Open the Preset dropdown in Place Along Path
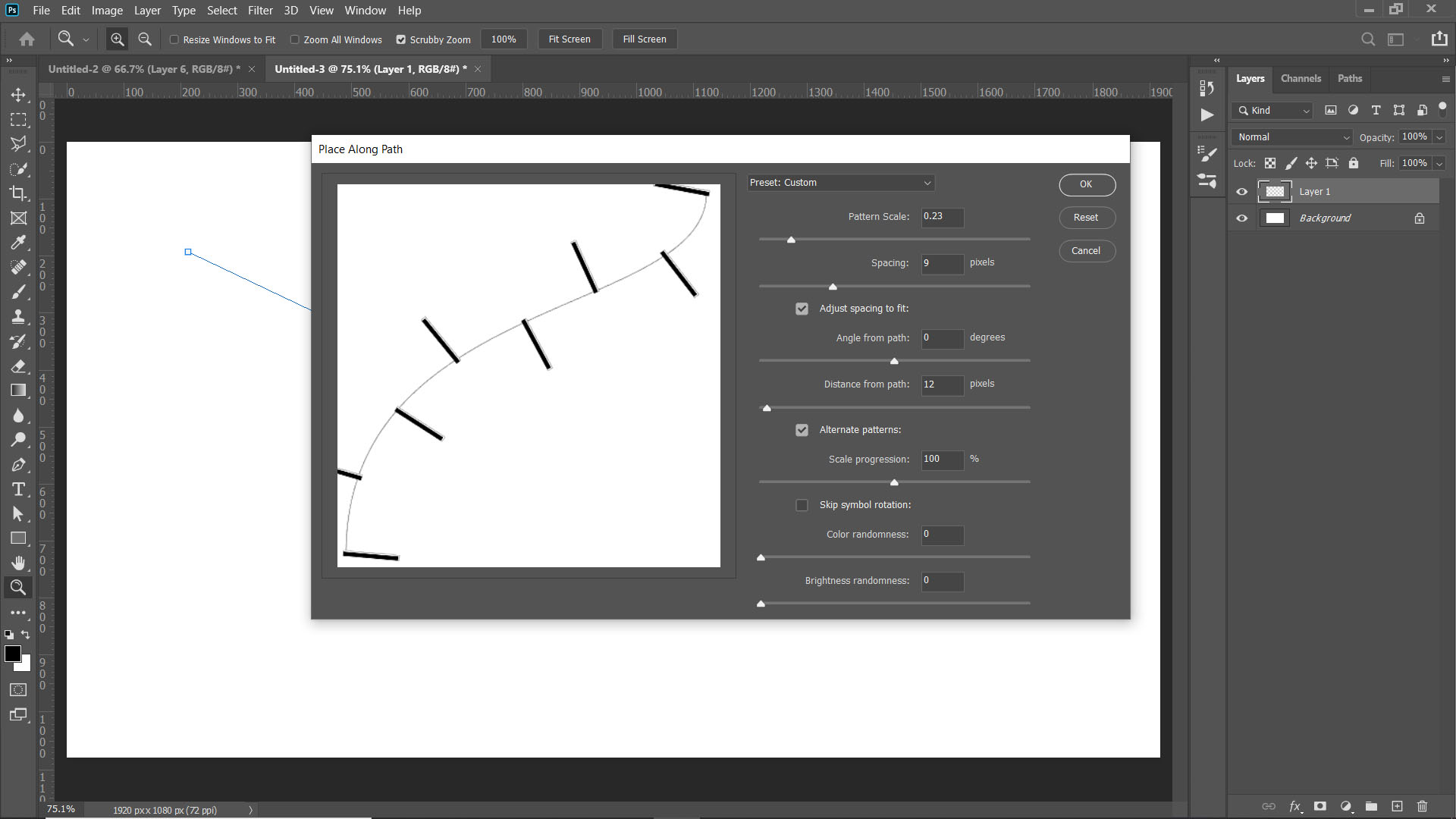This screenshot has height=819, width=1456. pos(840,183)
